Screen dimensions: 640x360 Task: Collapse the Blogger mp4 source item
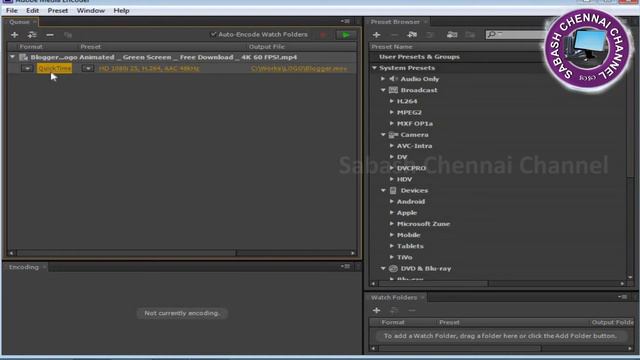pyautogui.click(x=12, y=57)
